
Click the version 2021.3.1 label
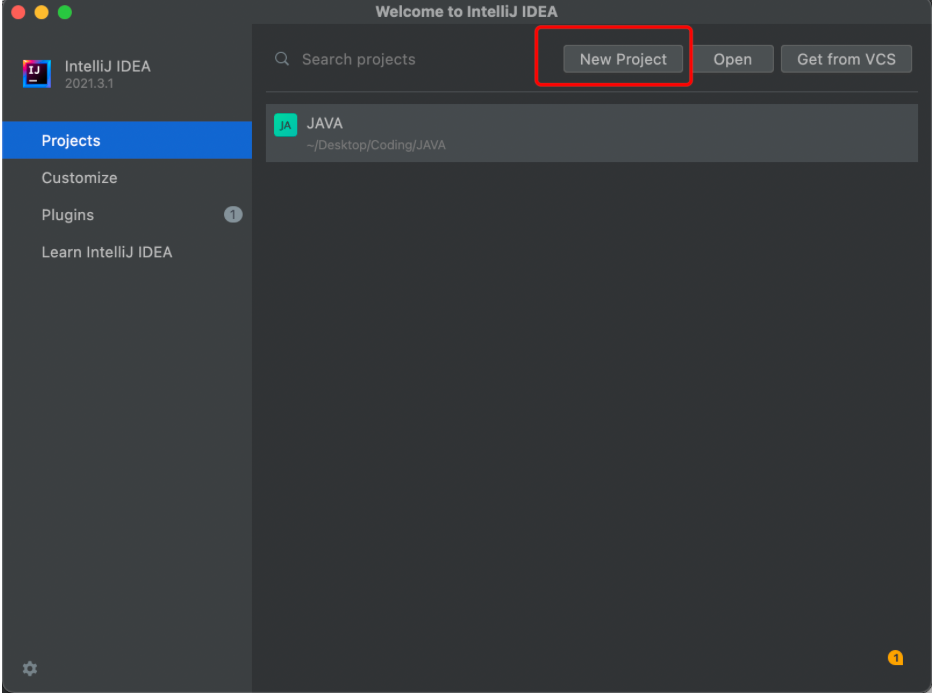[89, 83]
